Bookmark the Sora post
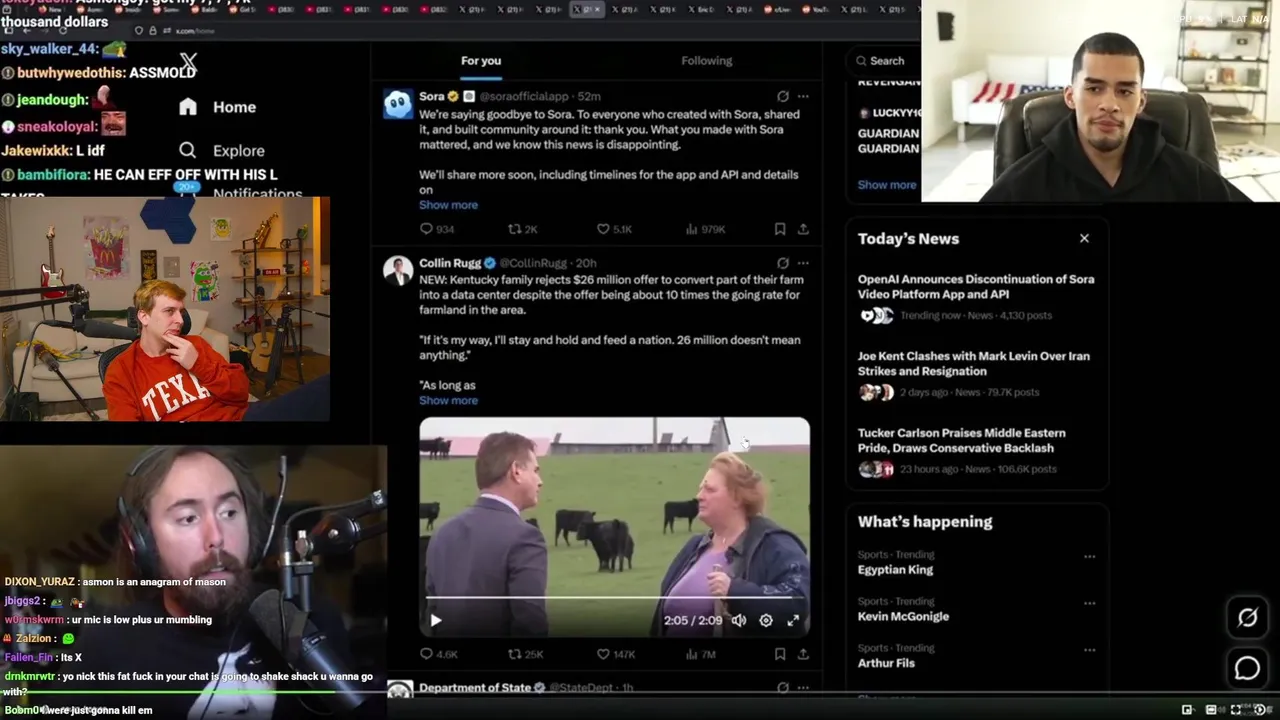 780,229
